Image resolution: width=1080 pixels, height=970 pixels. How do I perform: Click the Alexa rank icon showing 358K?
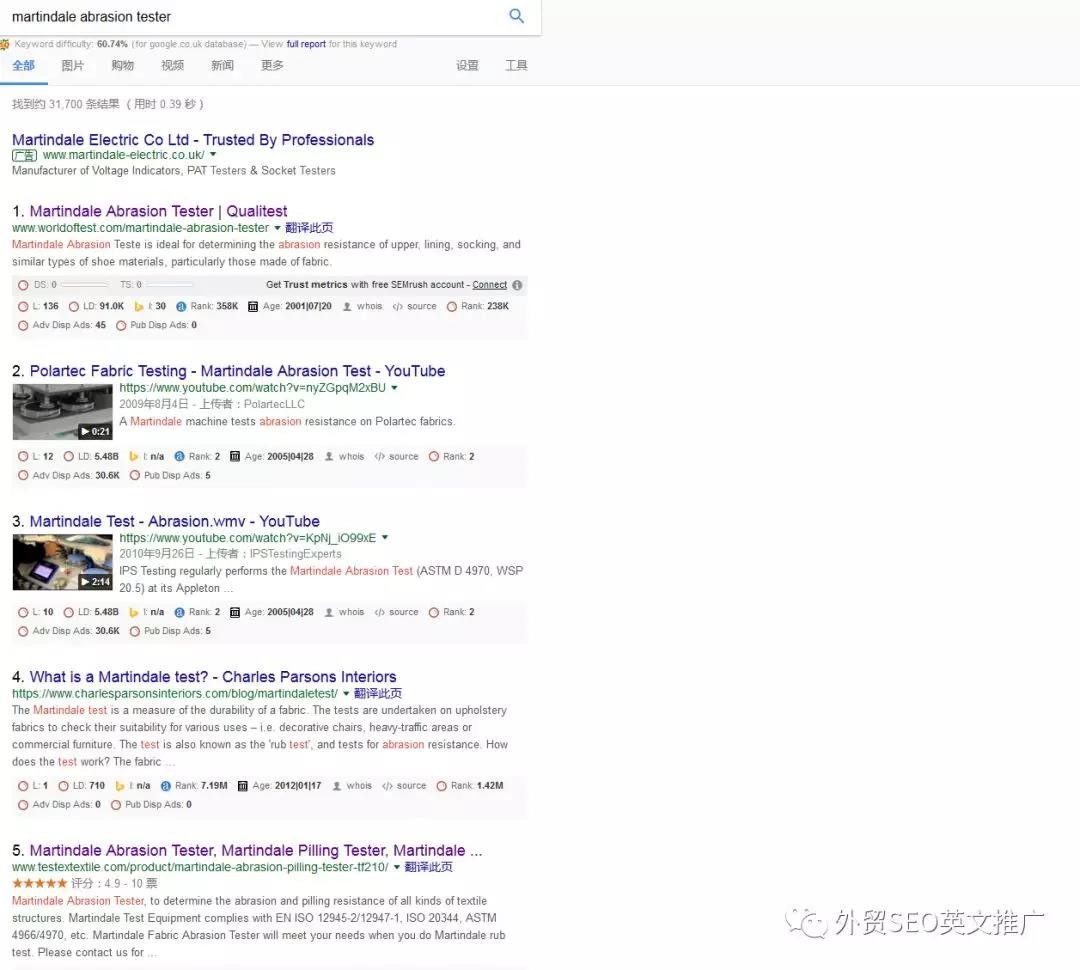pos(181,307)
